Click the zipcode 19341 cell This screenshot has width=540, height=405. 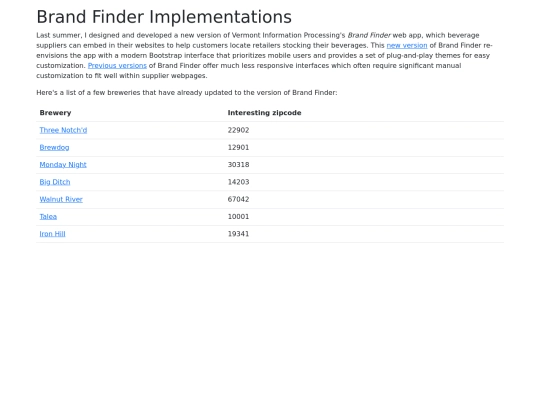point(238,233)
